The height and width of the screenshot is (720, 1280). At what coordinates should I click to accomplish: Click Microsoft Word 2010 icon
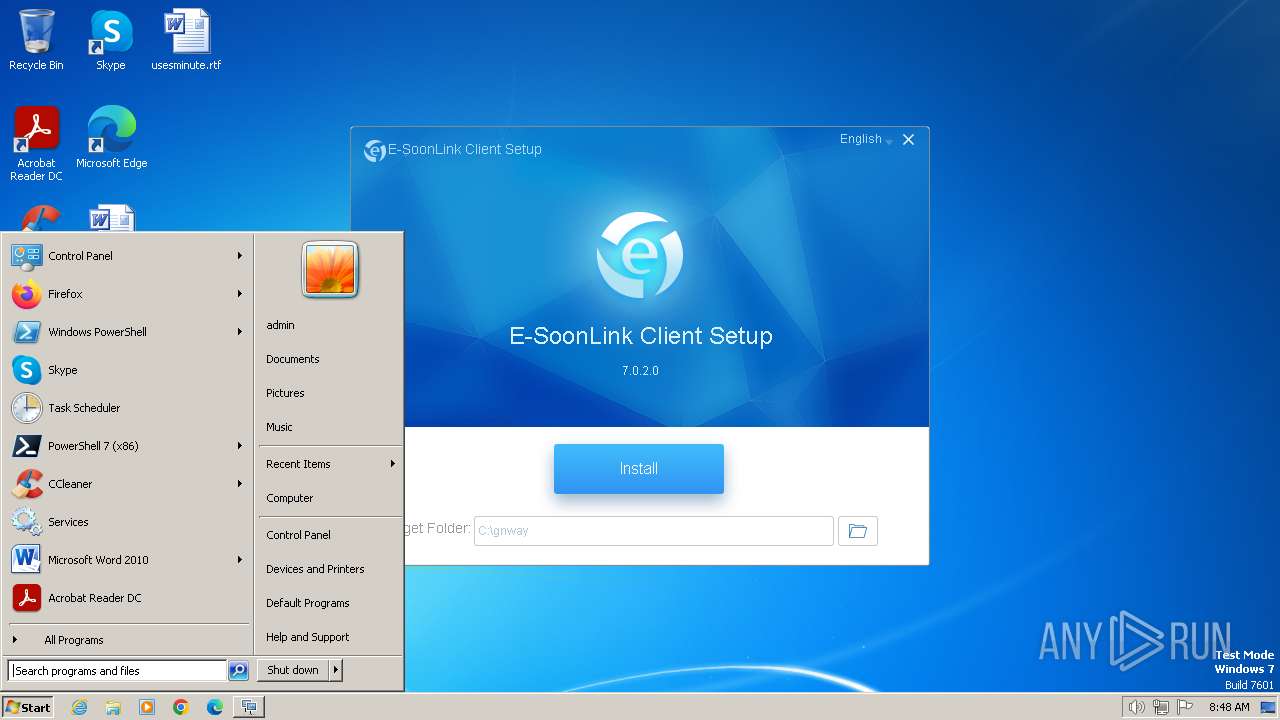click(27, 560)
